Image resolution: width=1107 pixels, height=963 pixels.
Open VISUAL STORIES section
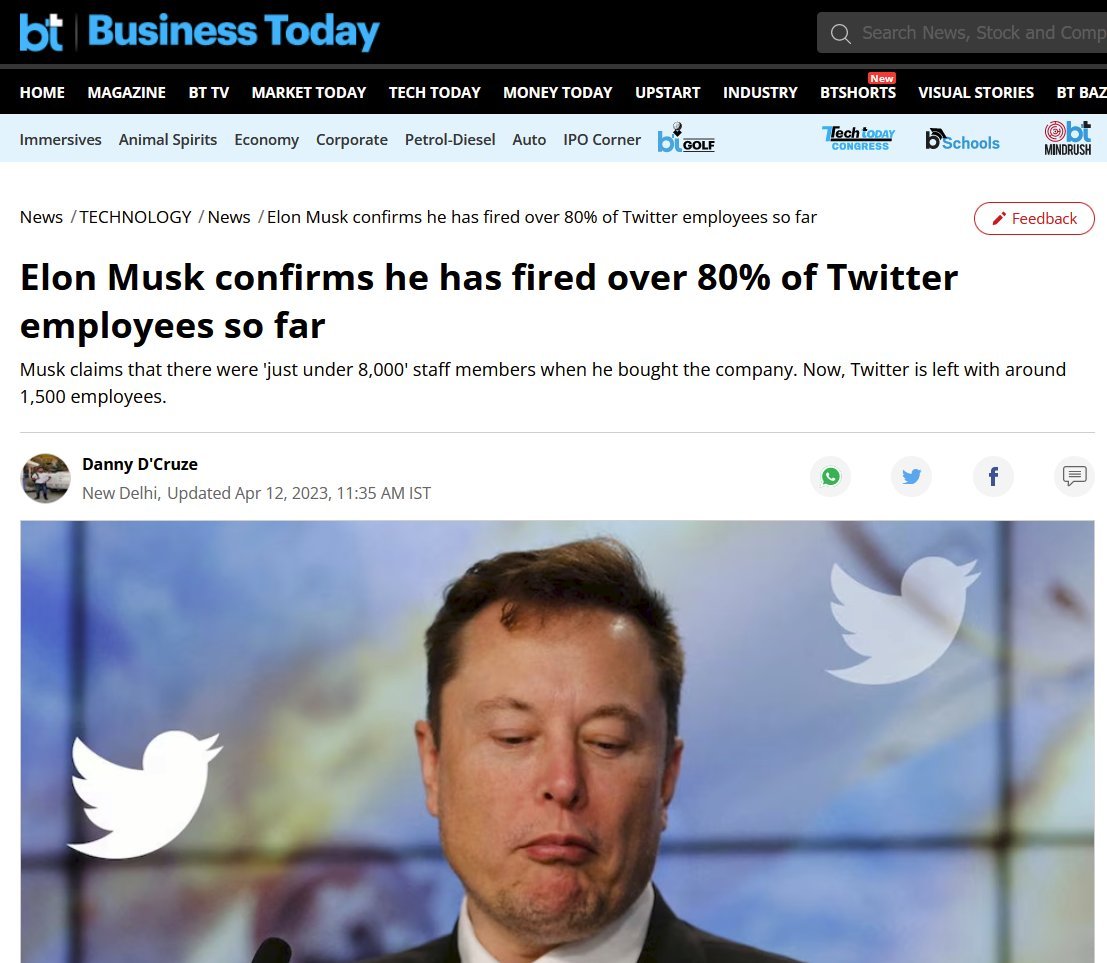tap(976, 92)
